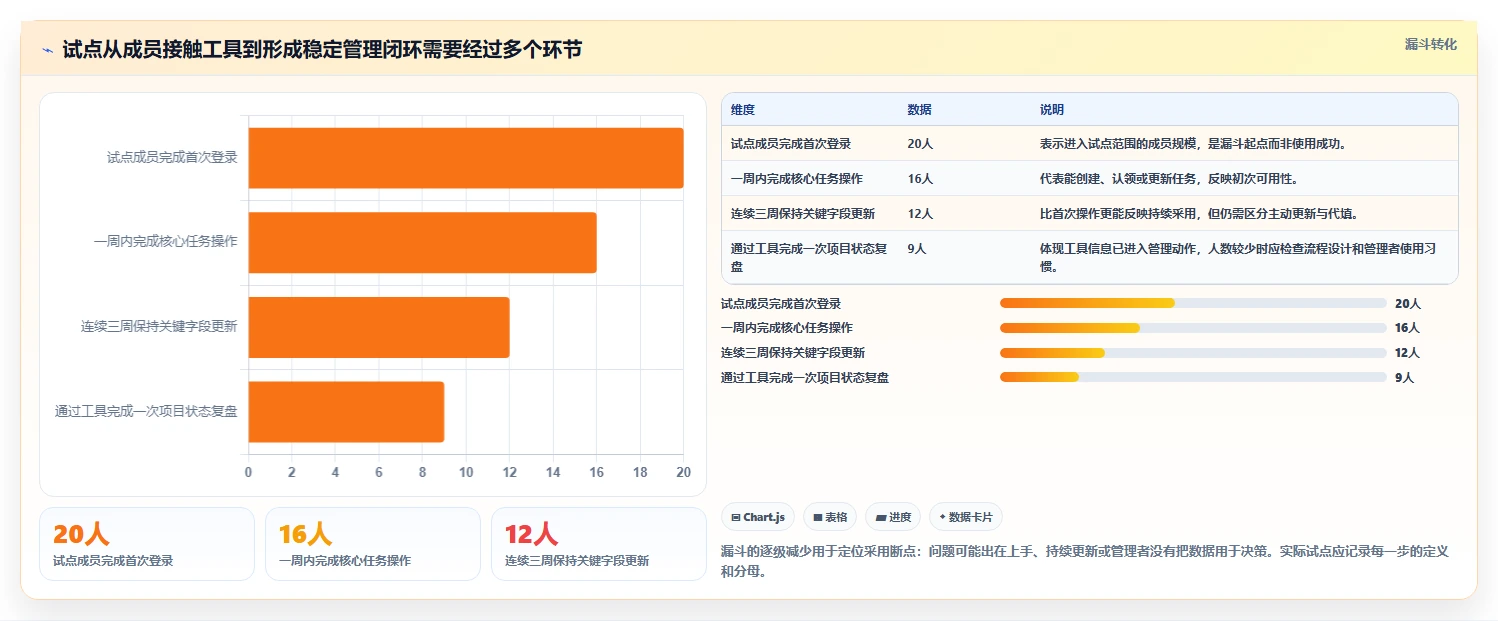This screenshot has width=1498, height=621.
Task: Click the chart bar for 通过工具完成一次项目状态复盘
Action: [346, 411]
